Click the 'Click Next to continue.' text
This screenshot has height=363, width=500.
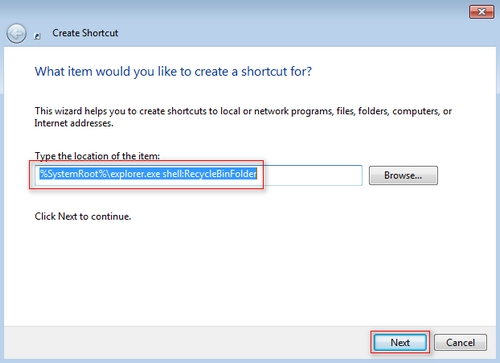coord(83,216)
